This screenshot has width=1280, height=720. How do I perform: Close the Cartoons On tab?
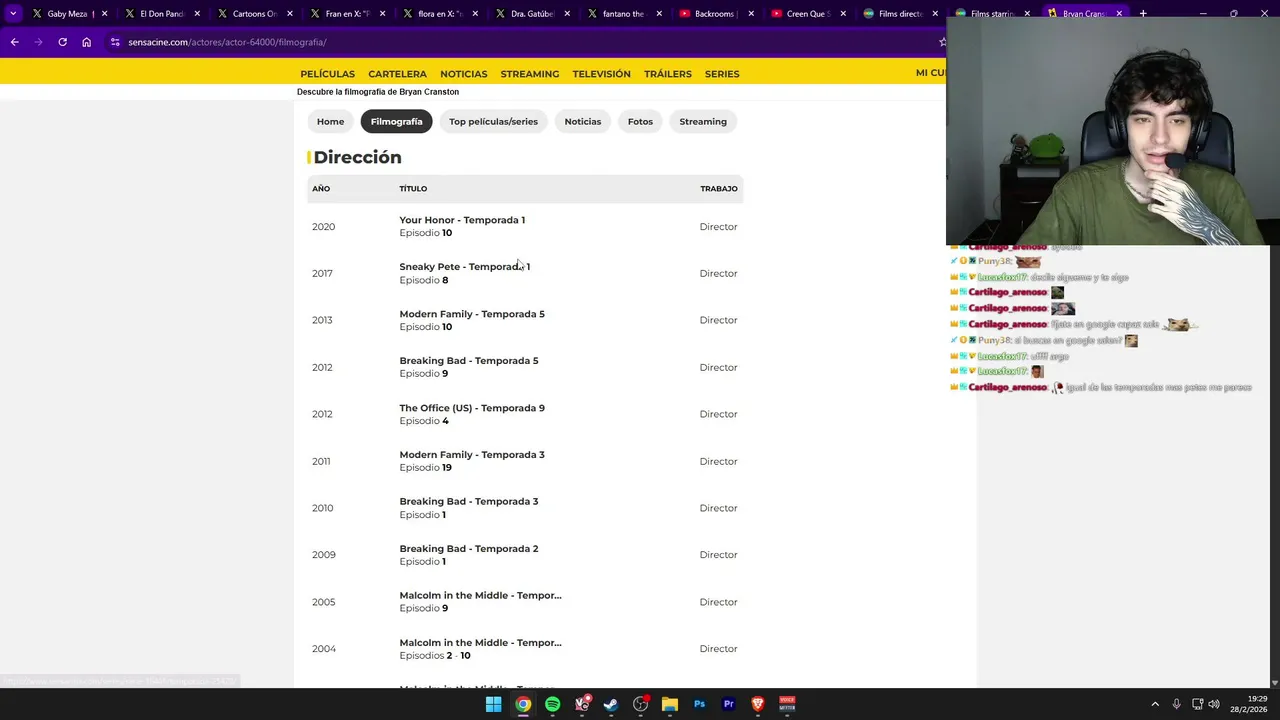(x=289, y=14)
